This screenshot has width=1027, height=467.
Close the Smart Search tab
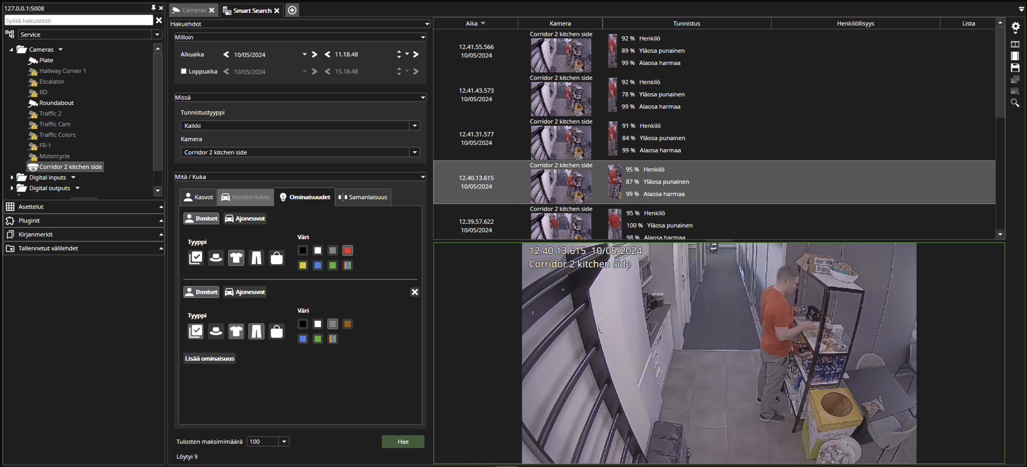coord(277,10)
